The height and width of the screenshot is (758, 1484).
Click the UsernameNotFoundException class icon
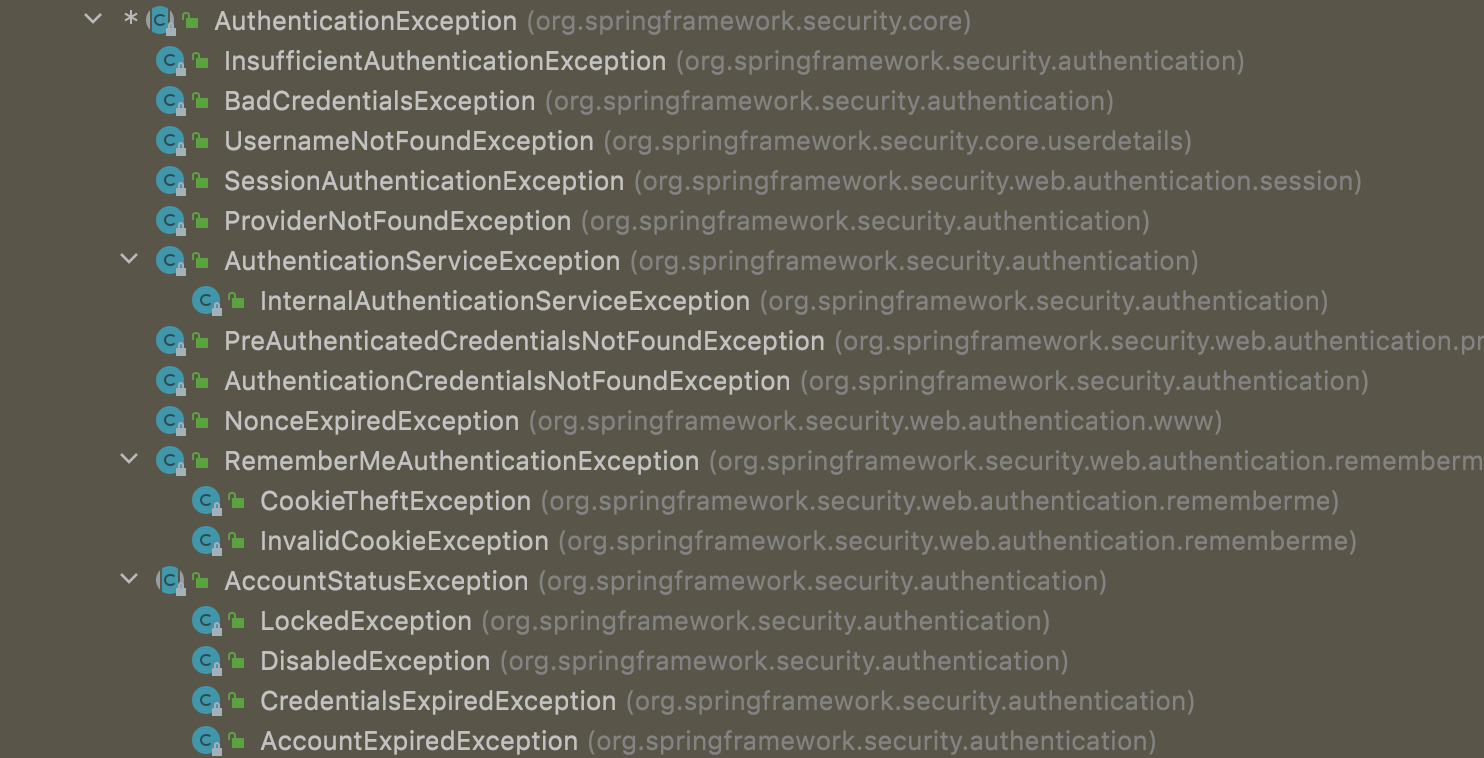click(171, 141)
